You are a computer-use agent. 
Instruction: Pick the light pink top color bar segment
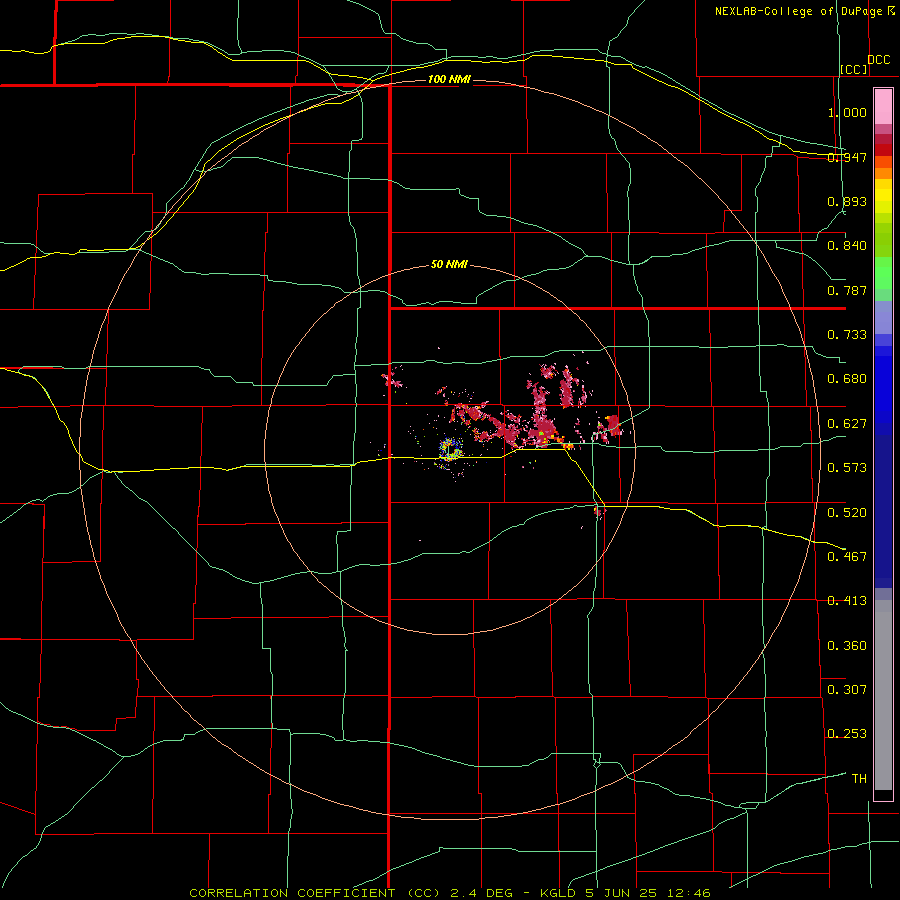[883, 107]
